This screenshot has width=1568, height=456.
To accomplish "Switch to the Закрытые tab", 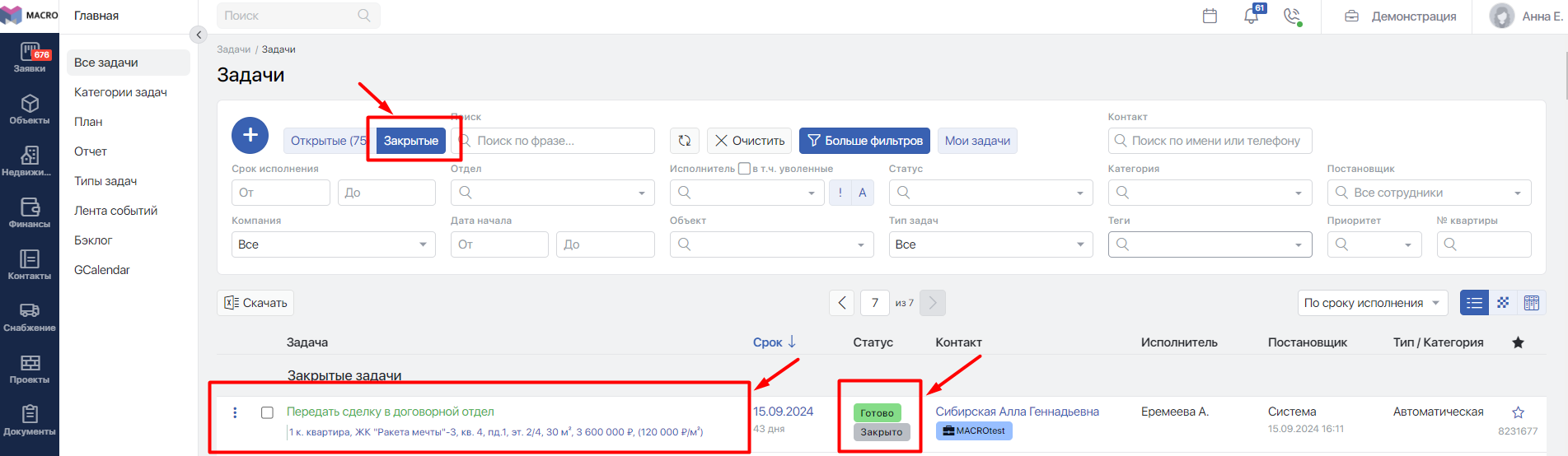I will point(410,141).
